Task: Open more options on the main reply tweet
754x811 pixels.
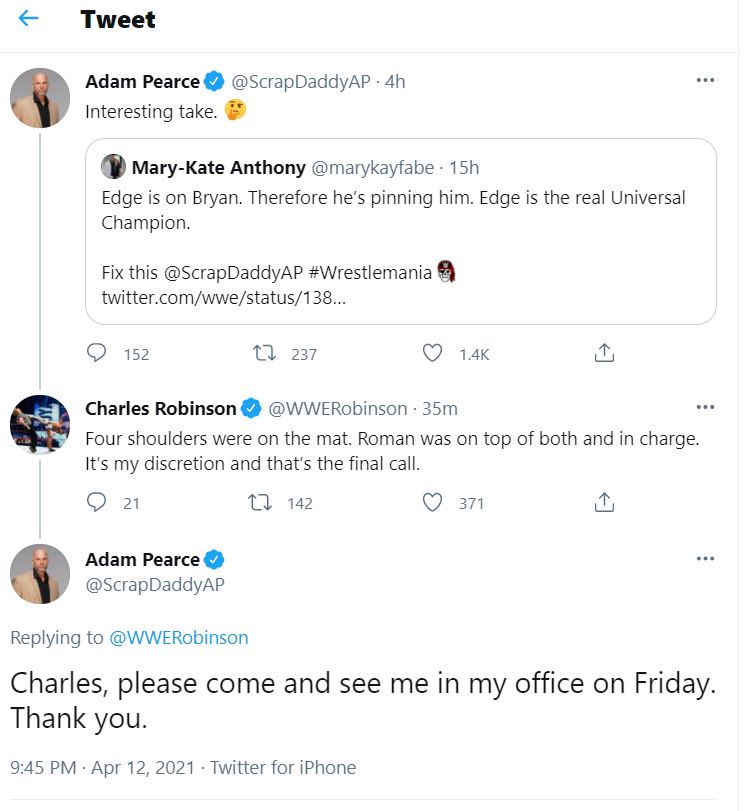Action: pyautogui.click(x=705, y=559)
